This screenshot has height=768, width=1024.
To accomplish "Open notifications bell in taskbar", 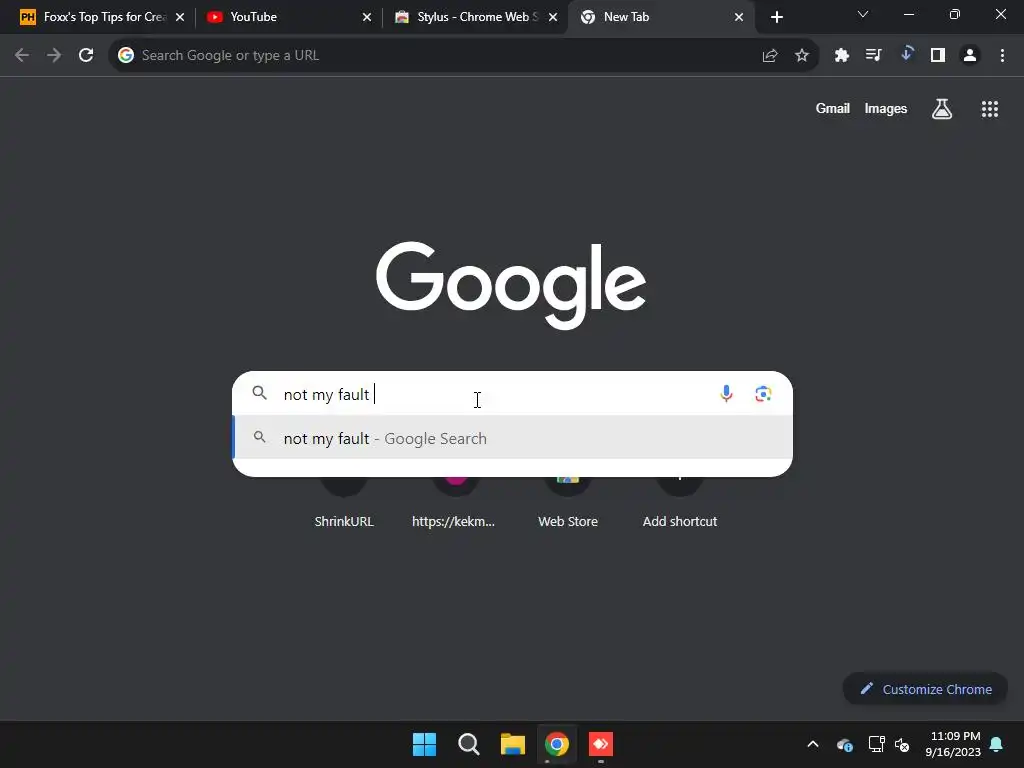I will click(997, 744).
